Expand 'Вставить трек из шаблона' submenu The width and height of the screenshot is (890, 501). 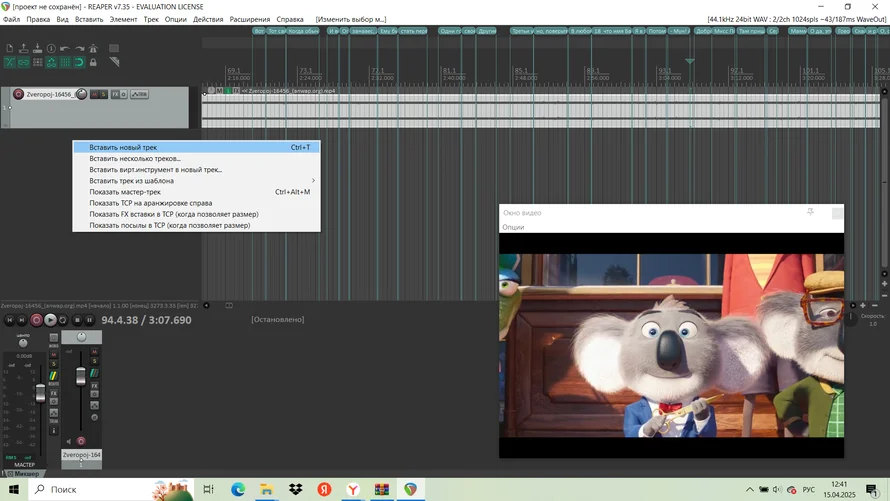pyautogui.click(x=196, y=180)
